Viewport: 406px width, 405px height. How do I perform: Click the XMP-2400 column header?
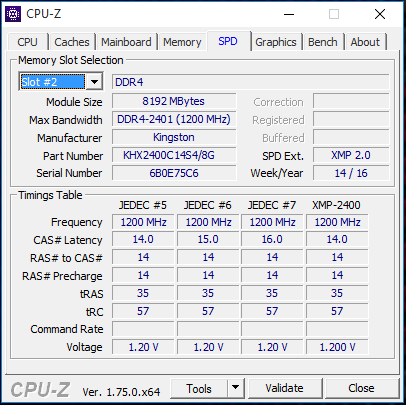(336, 205)
